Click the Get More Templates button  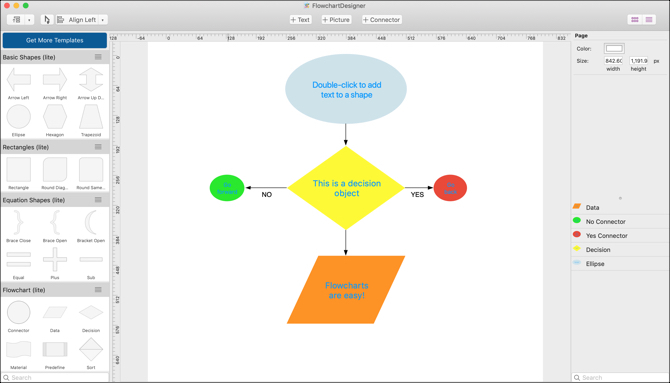[x=55, y=40]
